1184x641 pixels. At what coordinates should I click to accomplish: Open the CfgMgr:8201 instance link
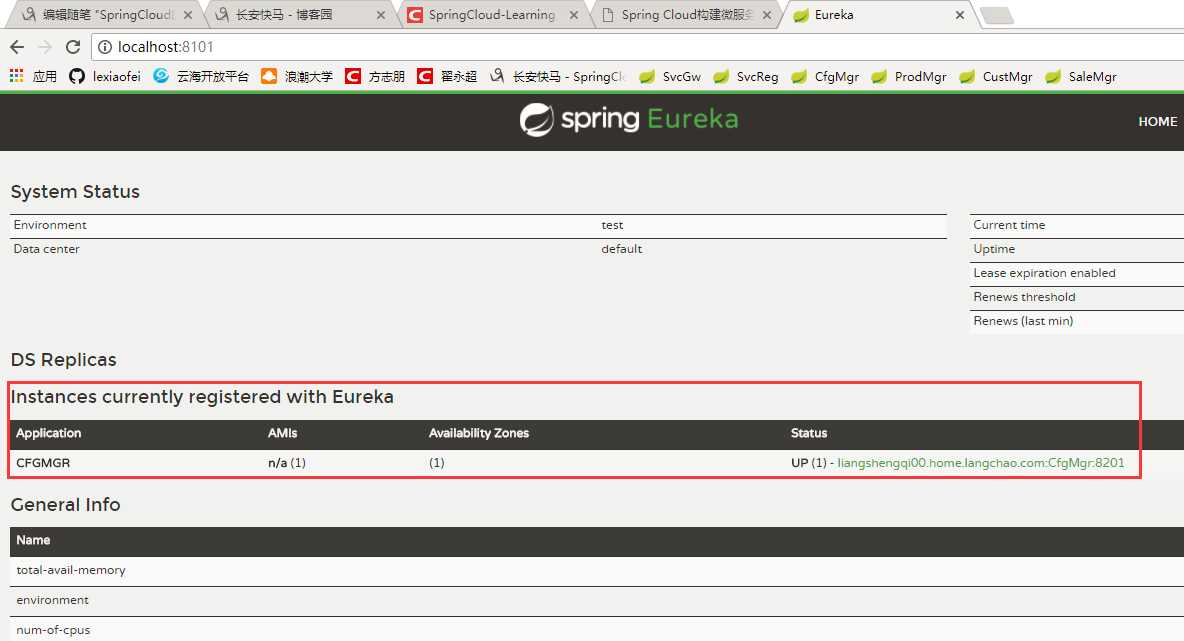coord(980,463)
